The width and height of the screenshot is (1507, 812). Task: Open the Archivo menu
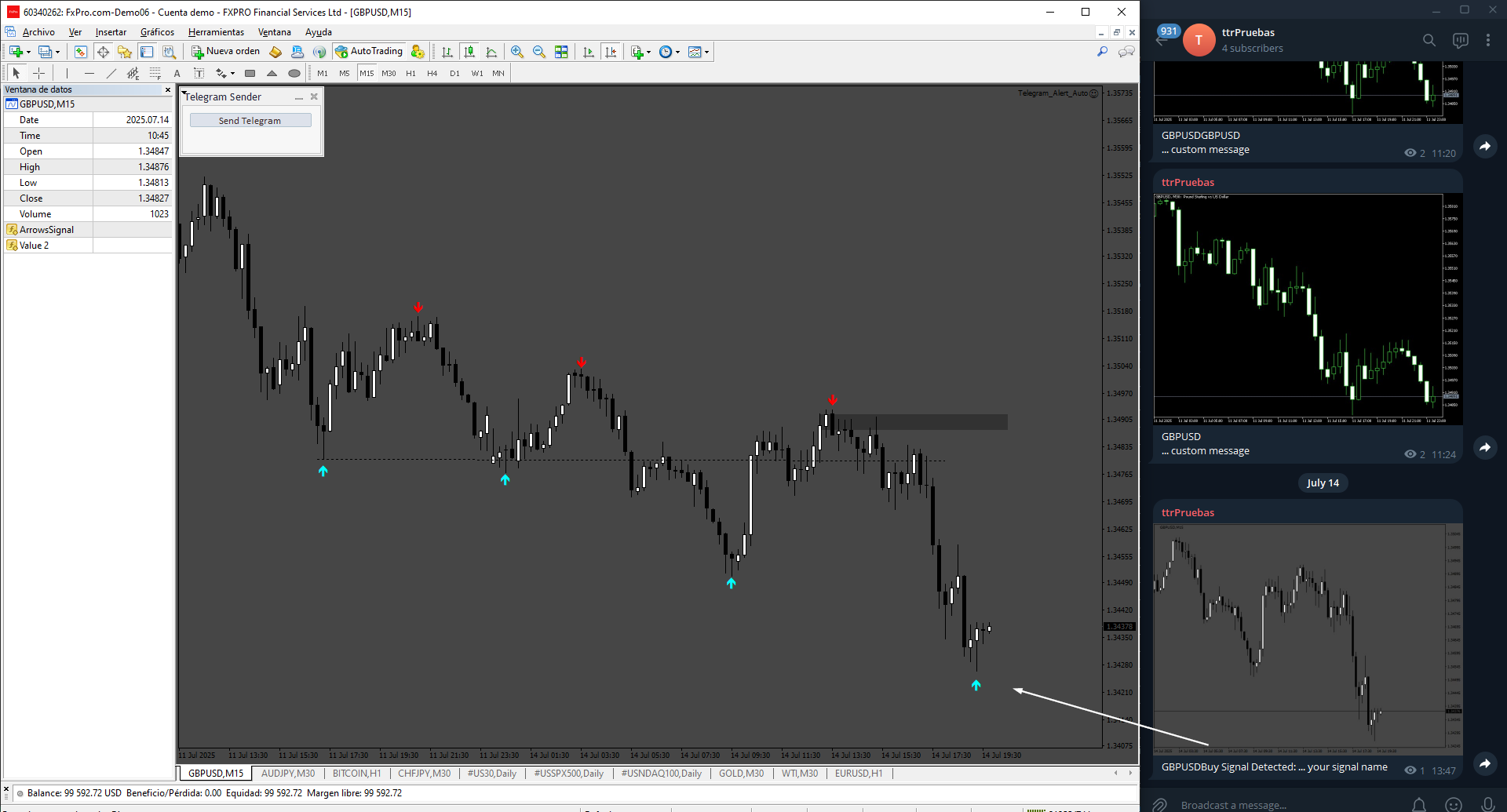tap(38, 32)
